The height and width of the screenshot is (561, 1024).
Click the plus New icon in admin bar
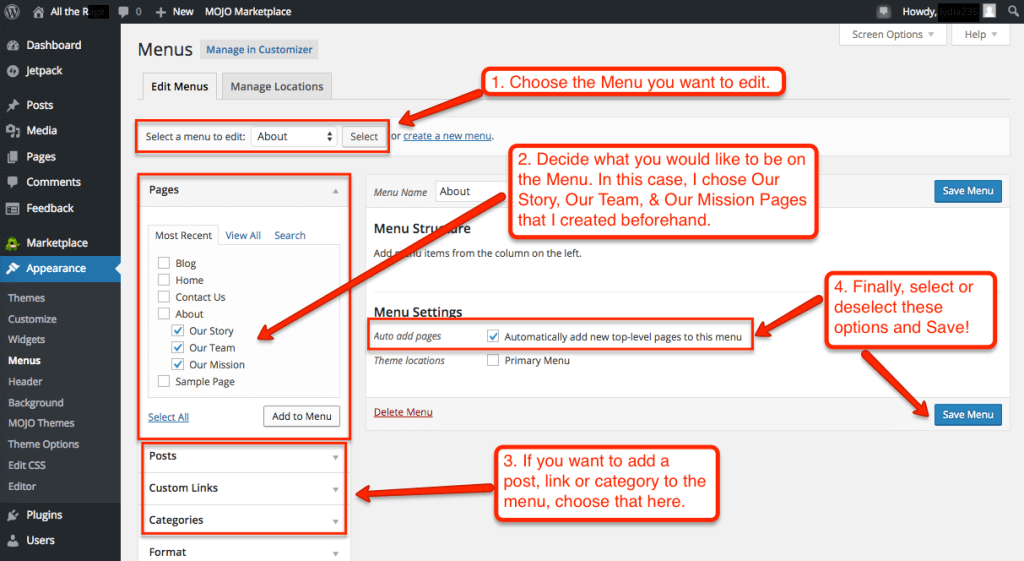(x=161, y=12)
